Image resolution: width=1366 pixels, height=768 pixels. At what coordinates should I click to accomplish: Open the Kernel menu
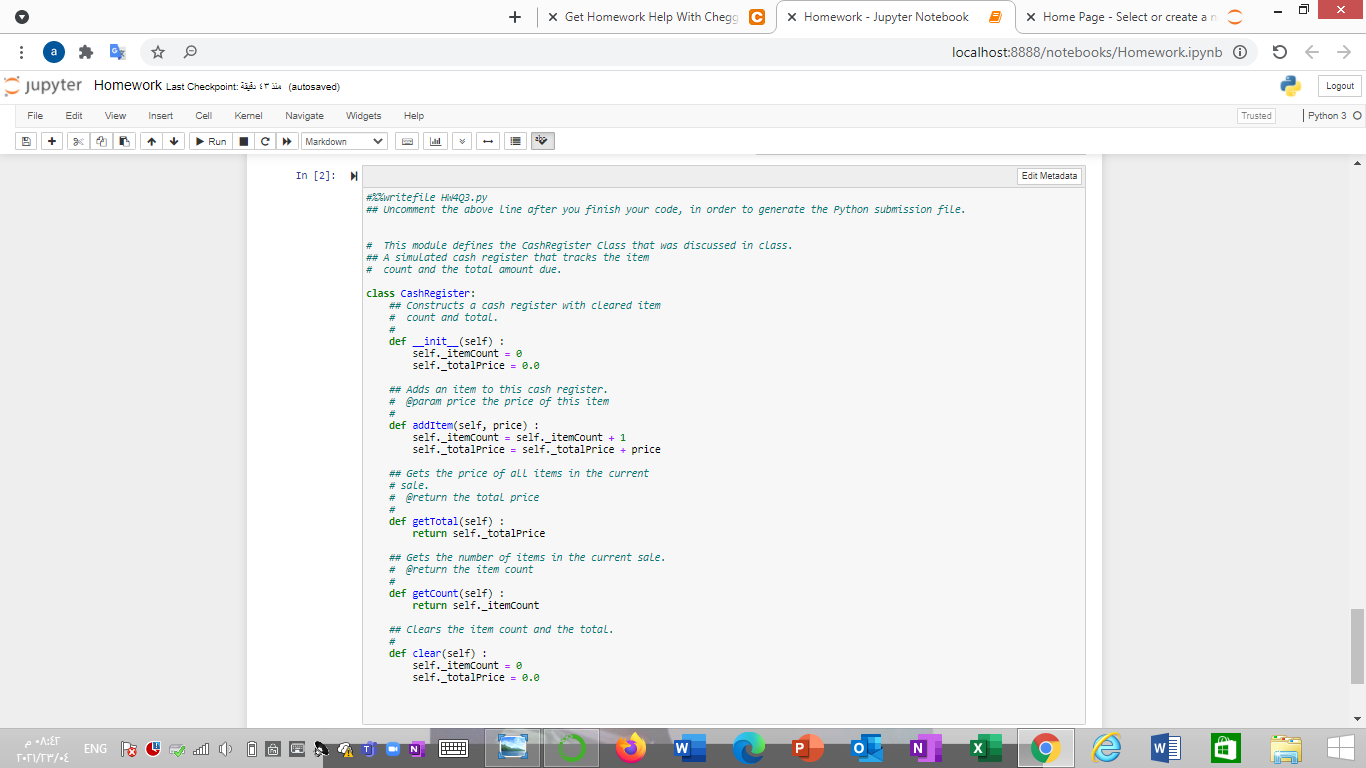coord(248,116)
